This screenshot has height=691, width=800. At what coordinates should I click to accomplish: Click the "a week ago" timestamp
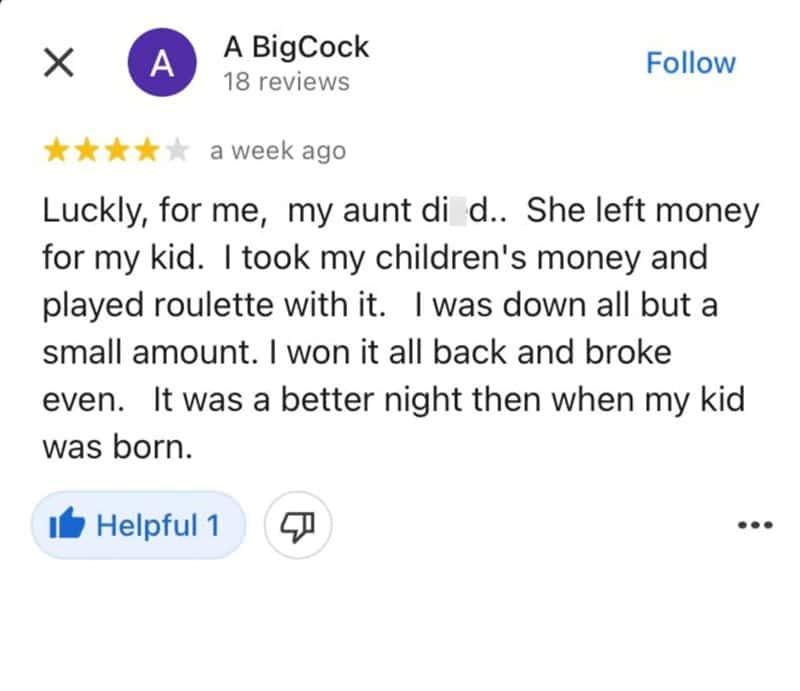click(278, 151)
